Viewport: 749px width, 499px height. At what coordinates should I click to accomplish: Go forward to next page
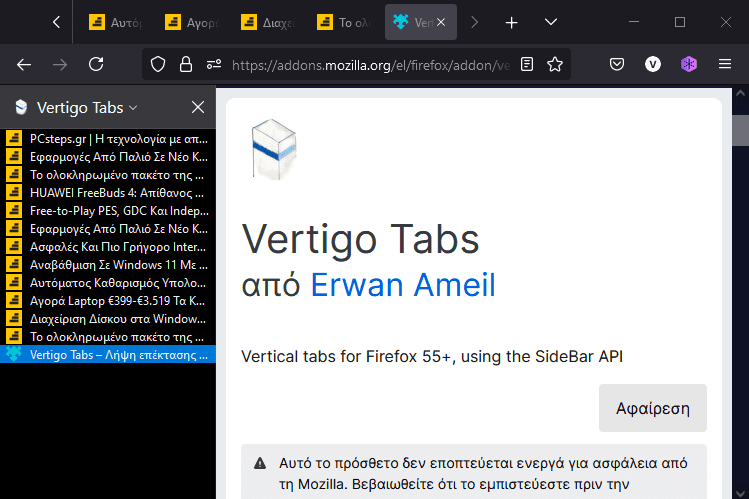60,64
